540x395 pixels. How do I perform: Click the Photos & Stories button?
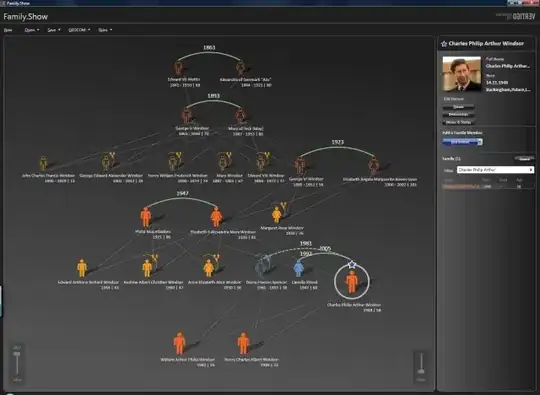click(x=458, y=122)
